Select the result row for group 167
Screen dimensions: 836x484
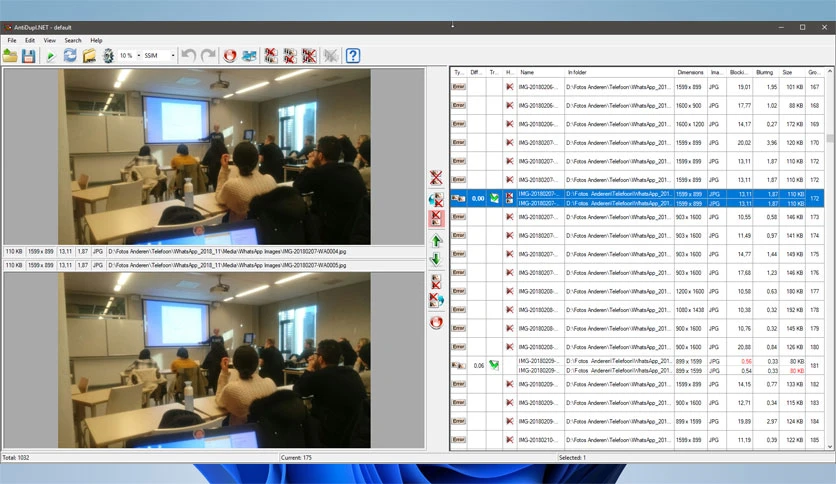(637, 86)
